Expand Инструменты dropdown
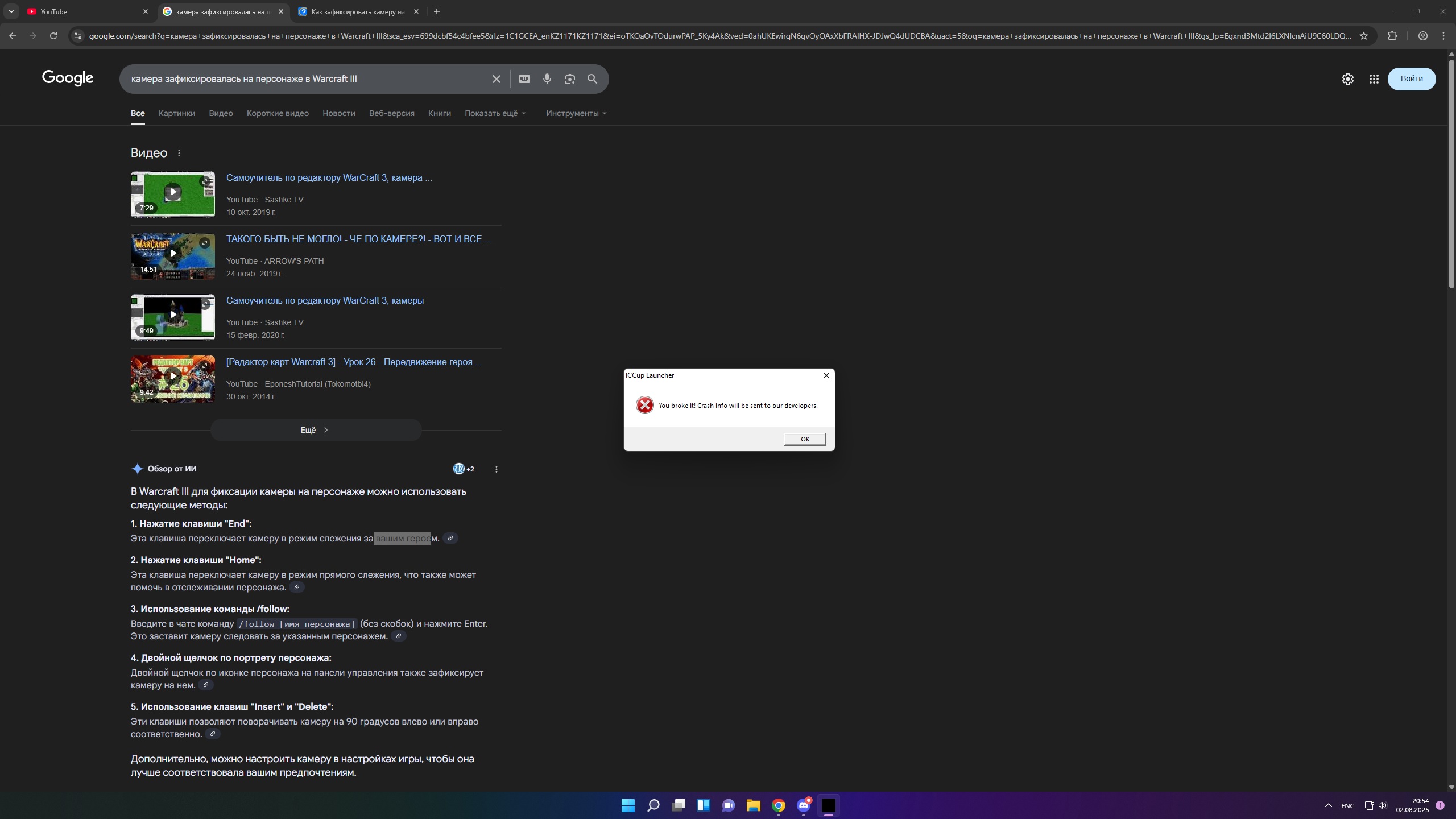Screen dimensions: 1456x819 pos(576,113)
